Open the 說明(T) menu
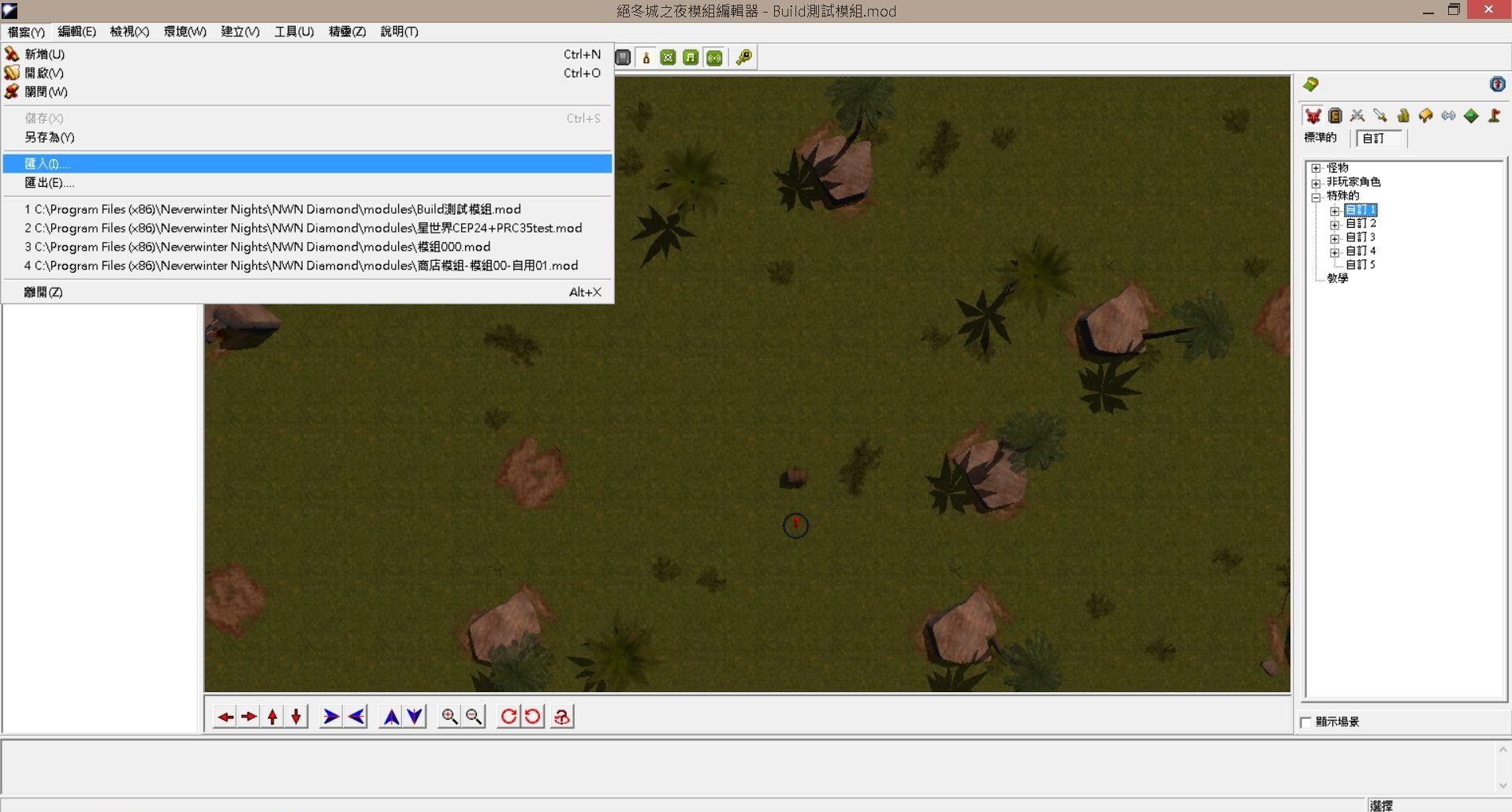Image resolution: width=1512 pixels, height=812 pixels. pos(399,32)
